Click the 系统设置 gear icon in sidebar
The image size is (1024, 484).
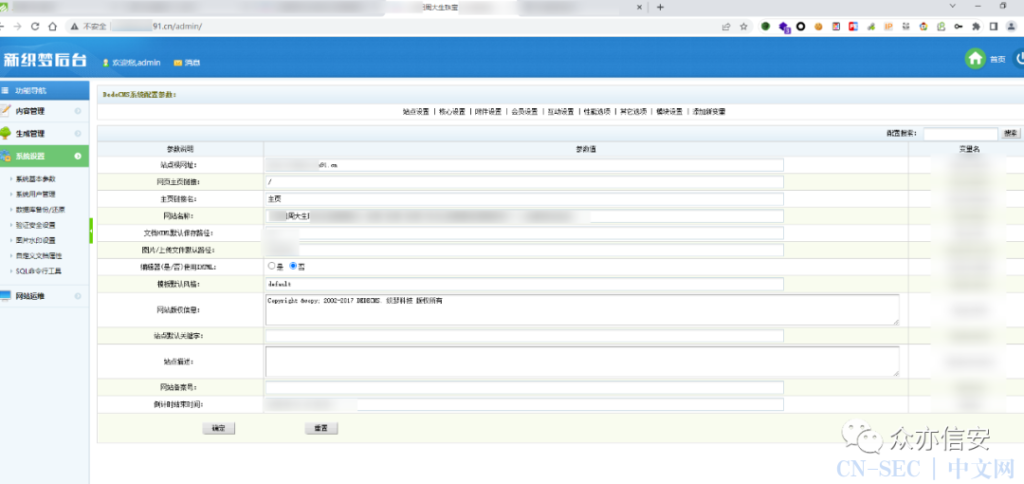tap(5, 155)
